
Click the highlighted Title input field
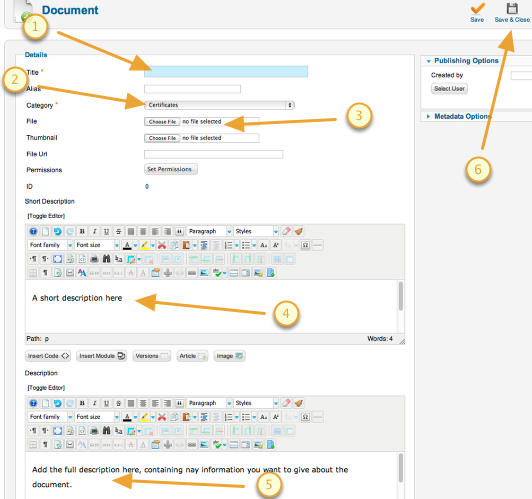(x=226, y=72)
